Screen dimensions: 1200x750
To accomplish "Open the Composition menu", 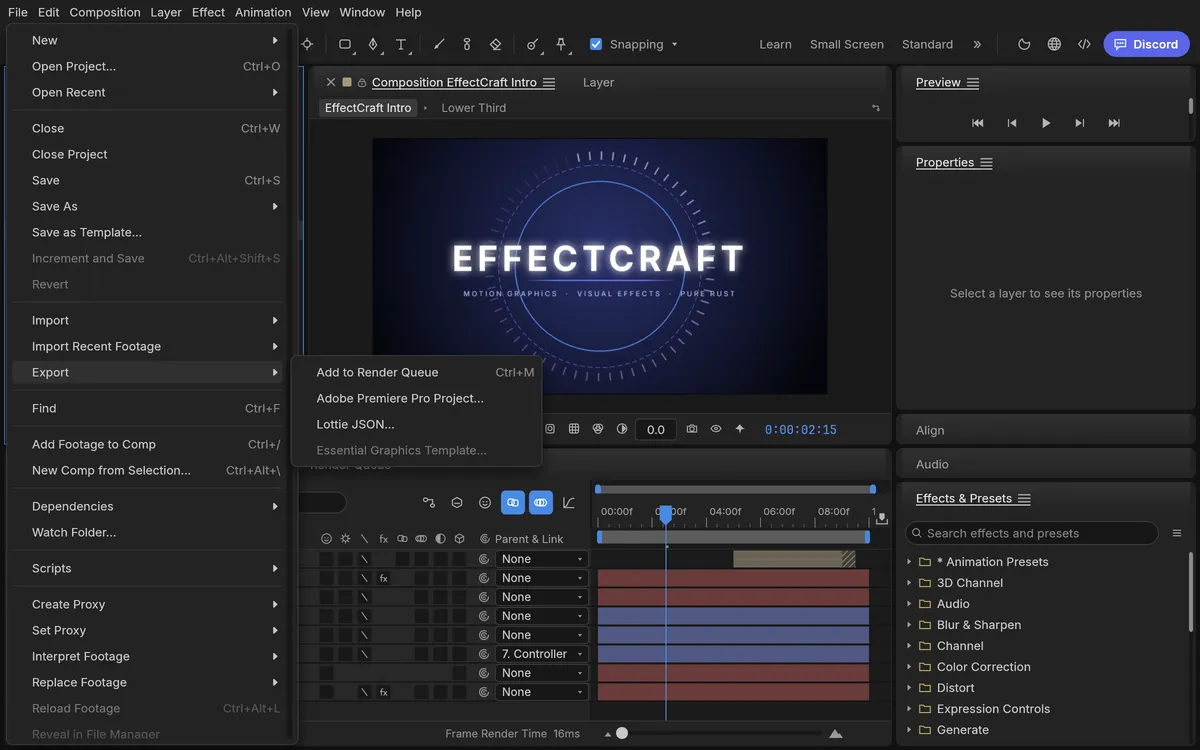I will pos(105,12).
